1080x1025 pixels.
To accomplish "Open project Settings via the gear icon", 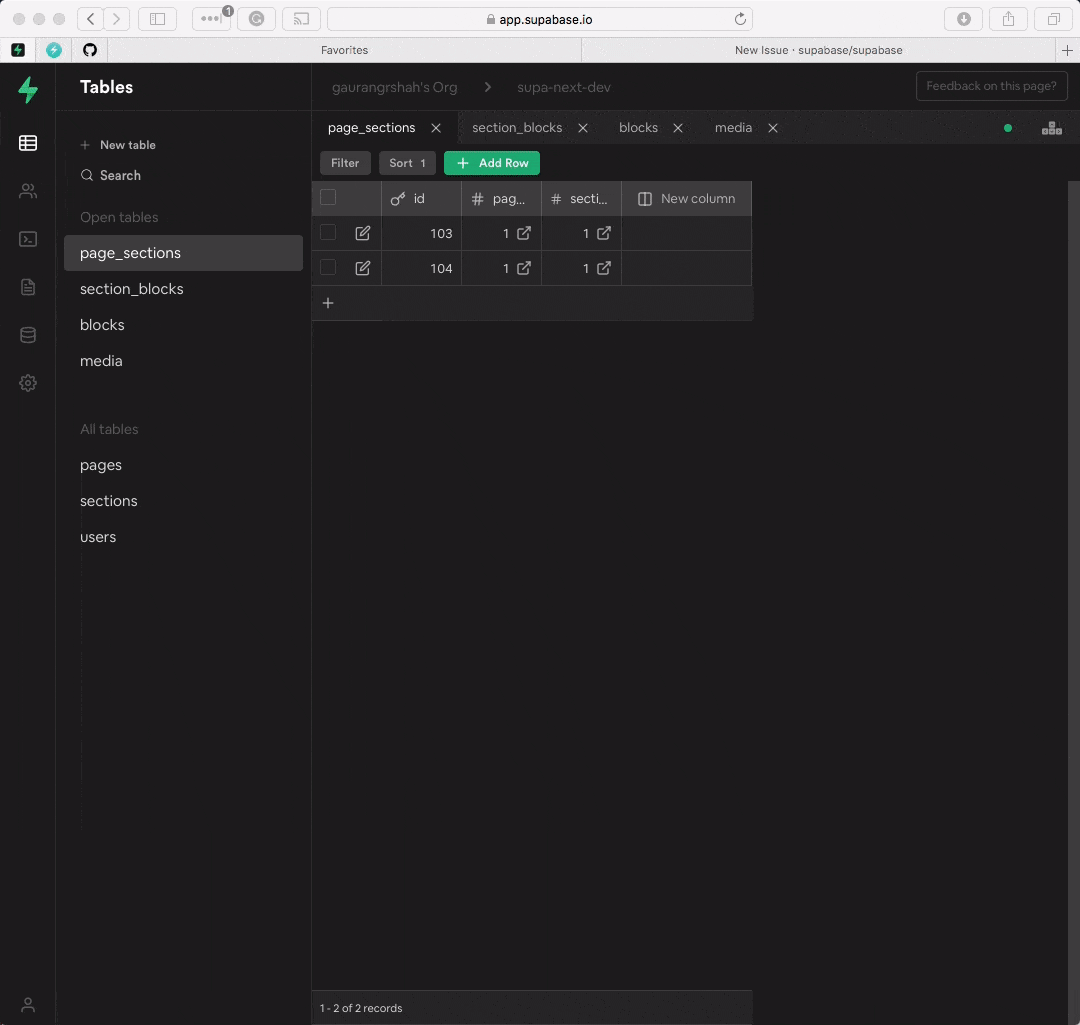I will [27, 382].
